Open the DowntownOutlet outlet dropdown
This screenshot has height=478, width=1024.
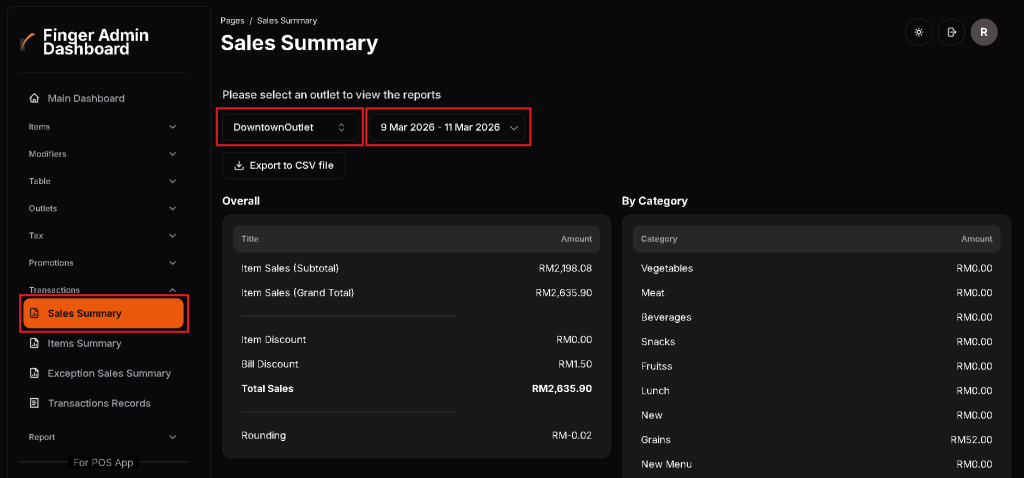click(289, 127)
